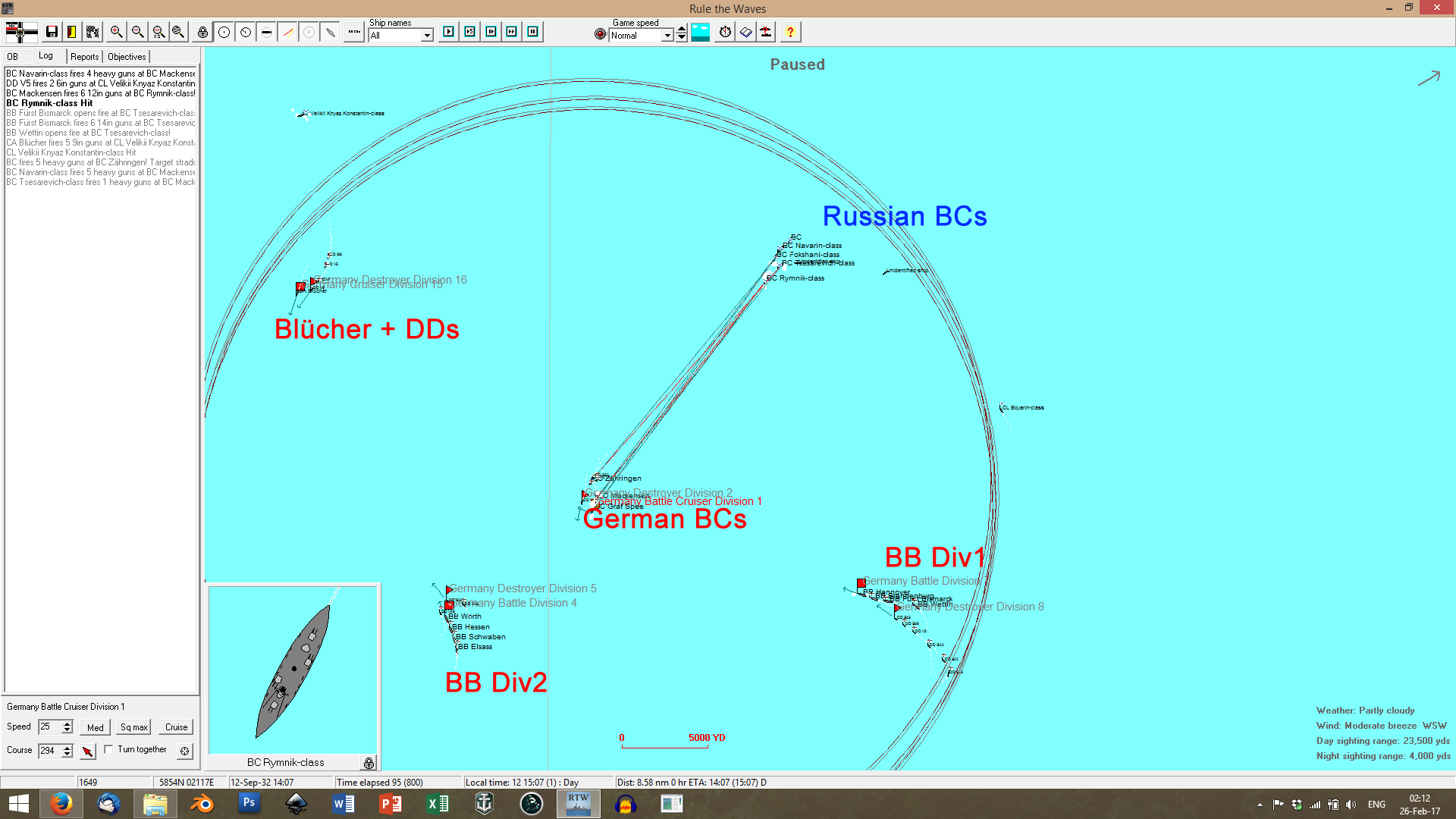Toggle the padlock lock view toolbar button
Screen dimensions: 1456x819
tap(202, 32)
